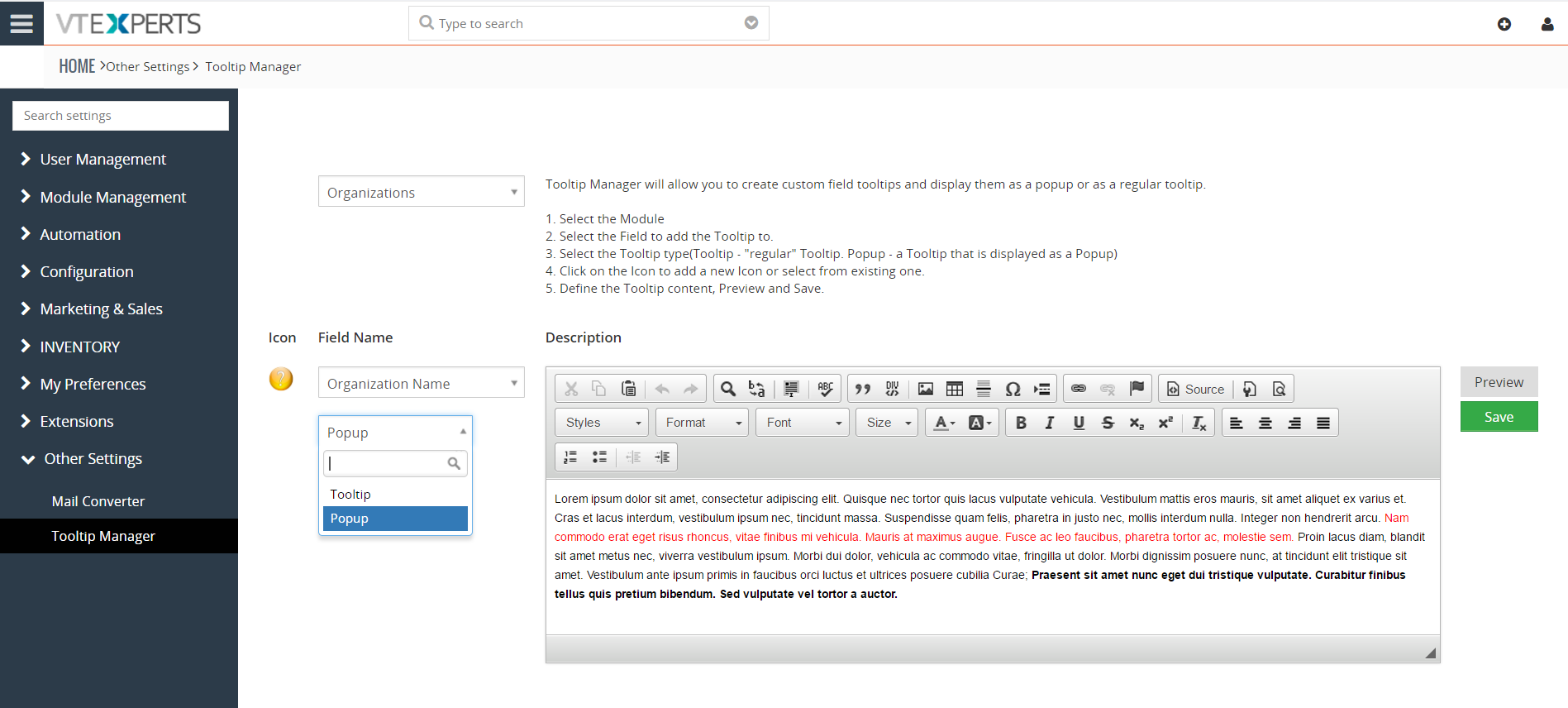Image resolution: width=1568 pixels, height=708 pixels.
Task: Go to HOME breadcrumb
Action: (x=77, y=66)
